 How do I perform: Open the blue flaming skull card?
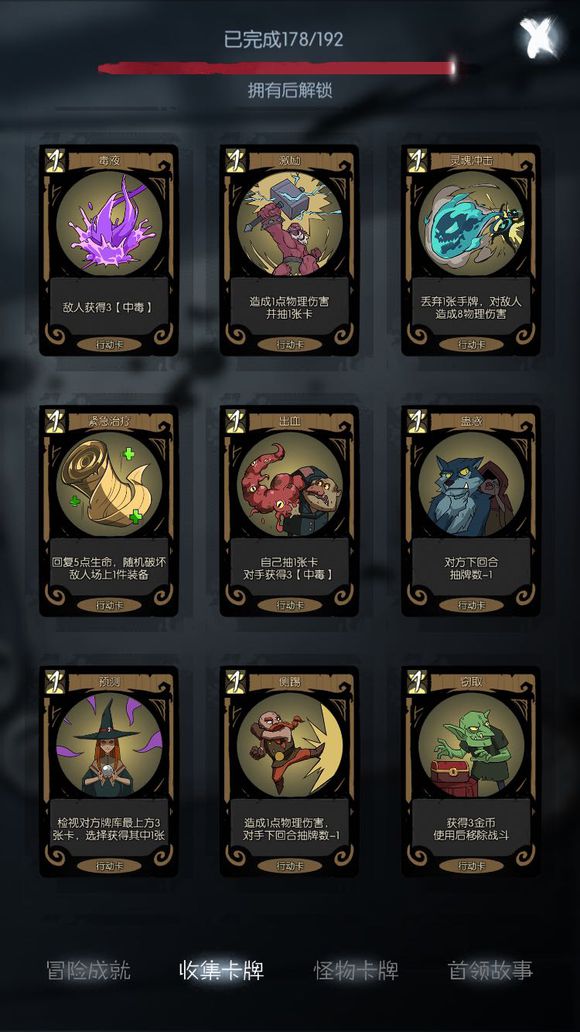point(471,250)
